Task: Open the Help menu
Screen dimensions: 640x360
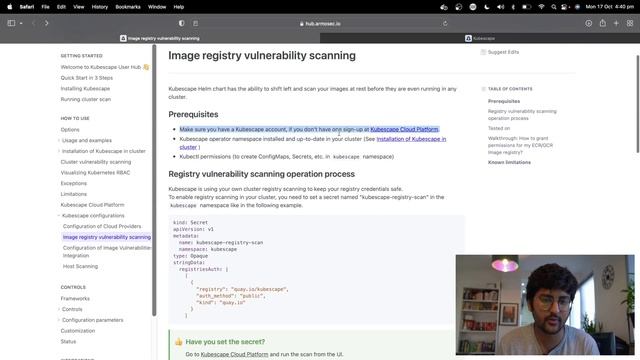Action: click(179, 7)
